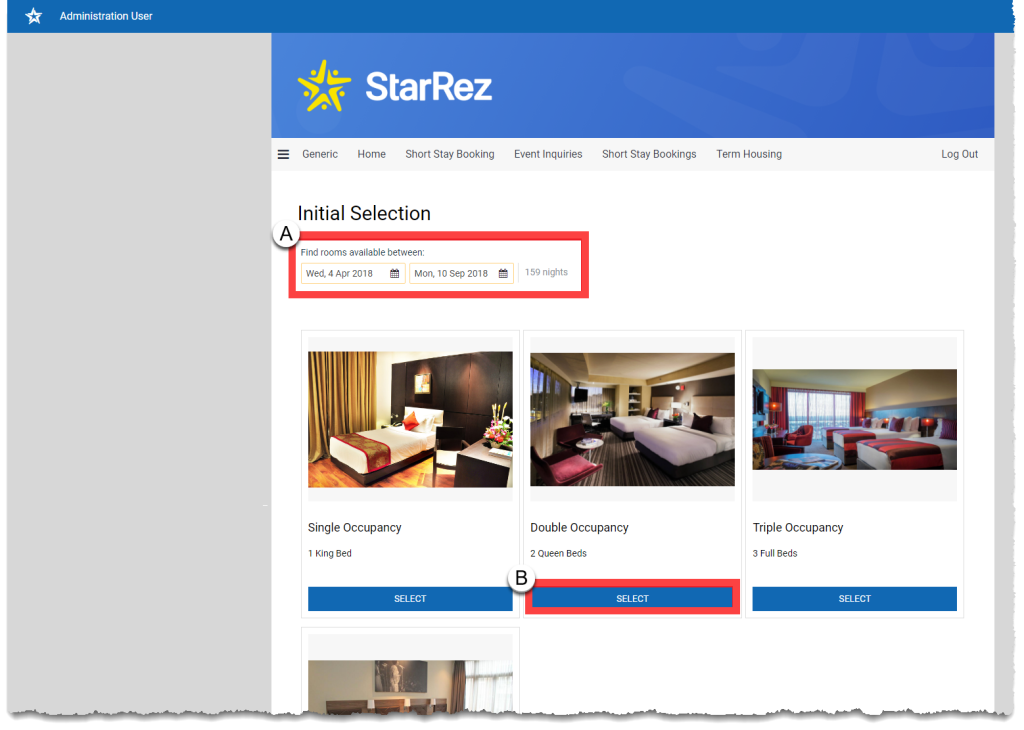Click the star icon in top bar
Screen dimensions: 1024x730
(34, 16)
